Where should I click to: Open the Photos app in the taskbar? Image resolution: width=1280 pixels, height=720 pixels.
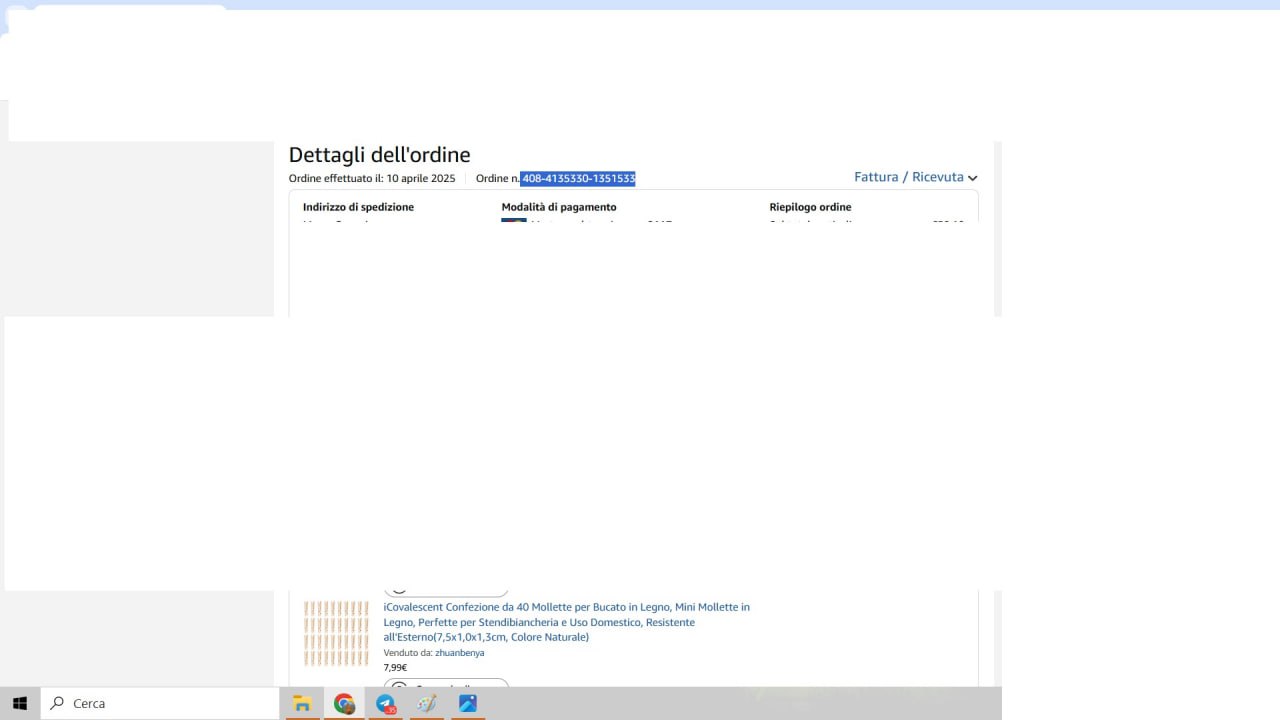coord(468,704)
